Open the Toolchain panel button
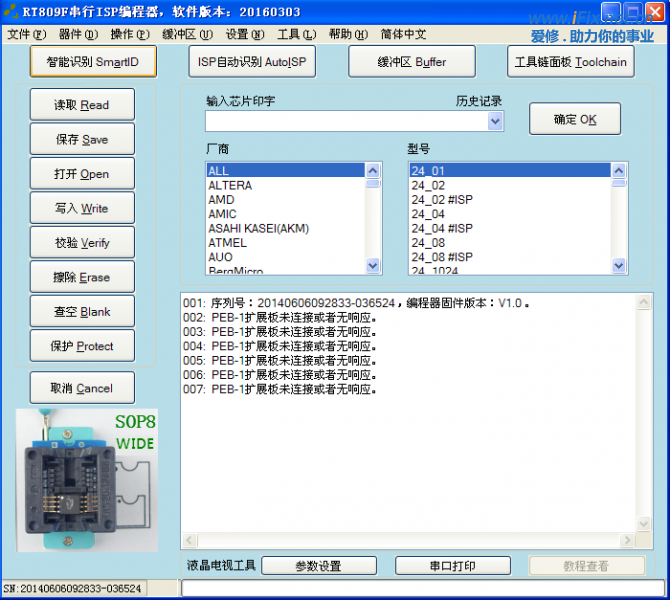 point(570,62)
